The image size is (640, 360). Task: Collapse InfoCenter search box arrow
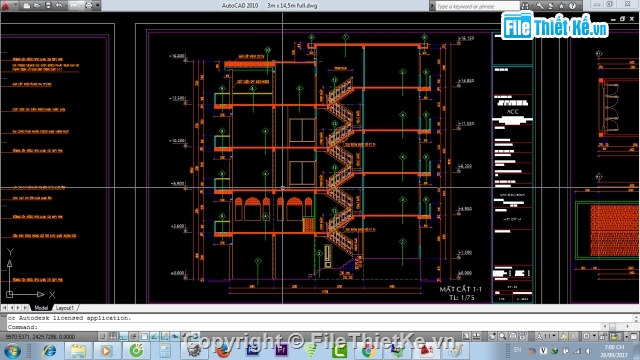coord(432,6)
